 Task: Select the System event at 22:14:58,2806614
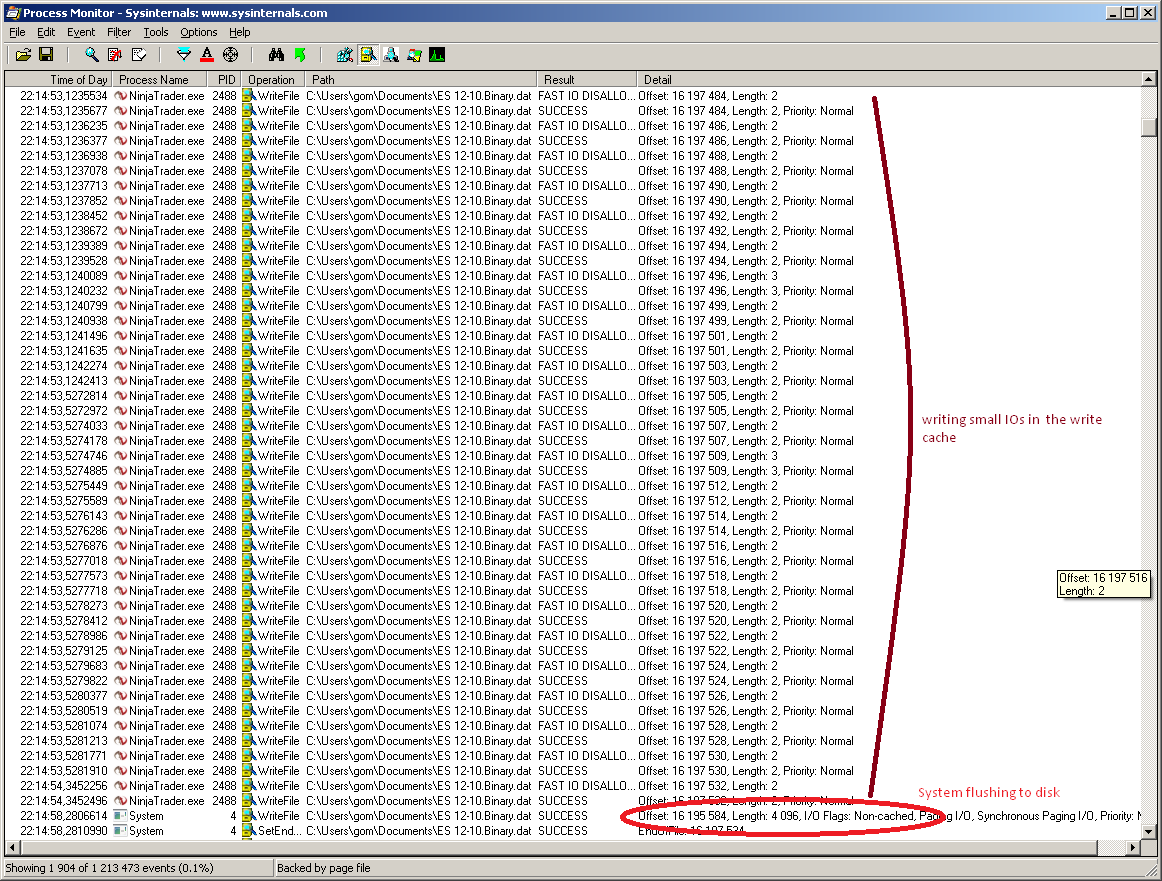[x=572, y=816]
